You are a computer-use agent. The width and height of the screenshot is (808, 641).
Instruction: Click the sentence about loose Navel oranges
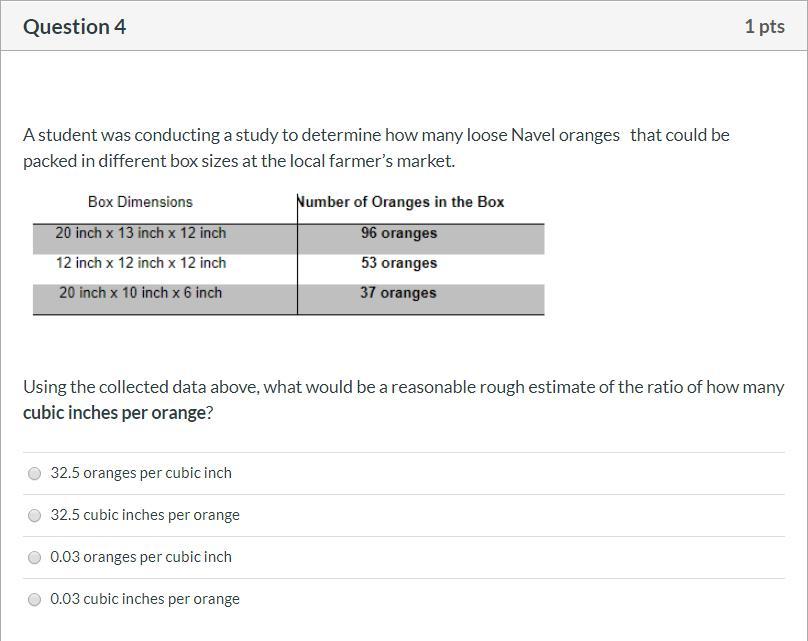click(x=376, y=148)
